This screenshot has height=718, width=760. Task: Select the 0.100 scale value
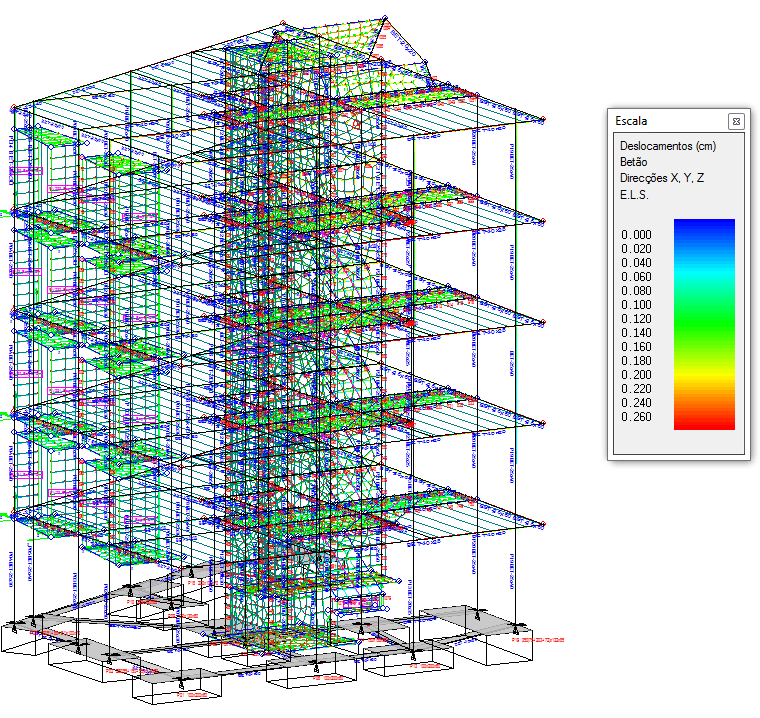point(636,305)
